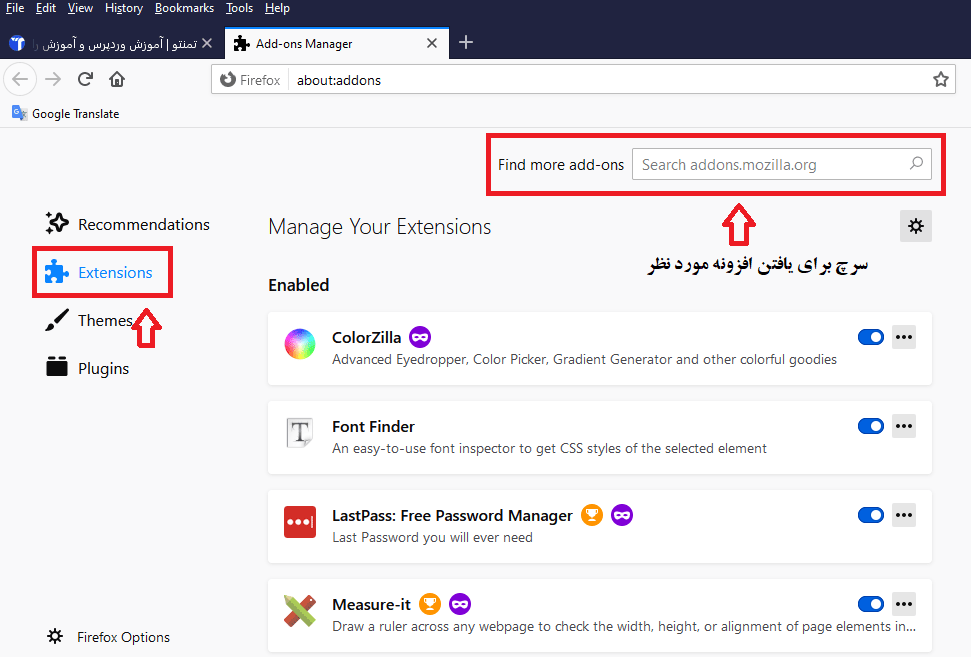Click LastPass's private browsing mask badge

tap(622, 515)
